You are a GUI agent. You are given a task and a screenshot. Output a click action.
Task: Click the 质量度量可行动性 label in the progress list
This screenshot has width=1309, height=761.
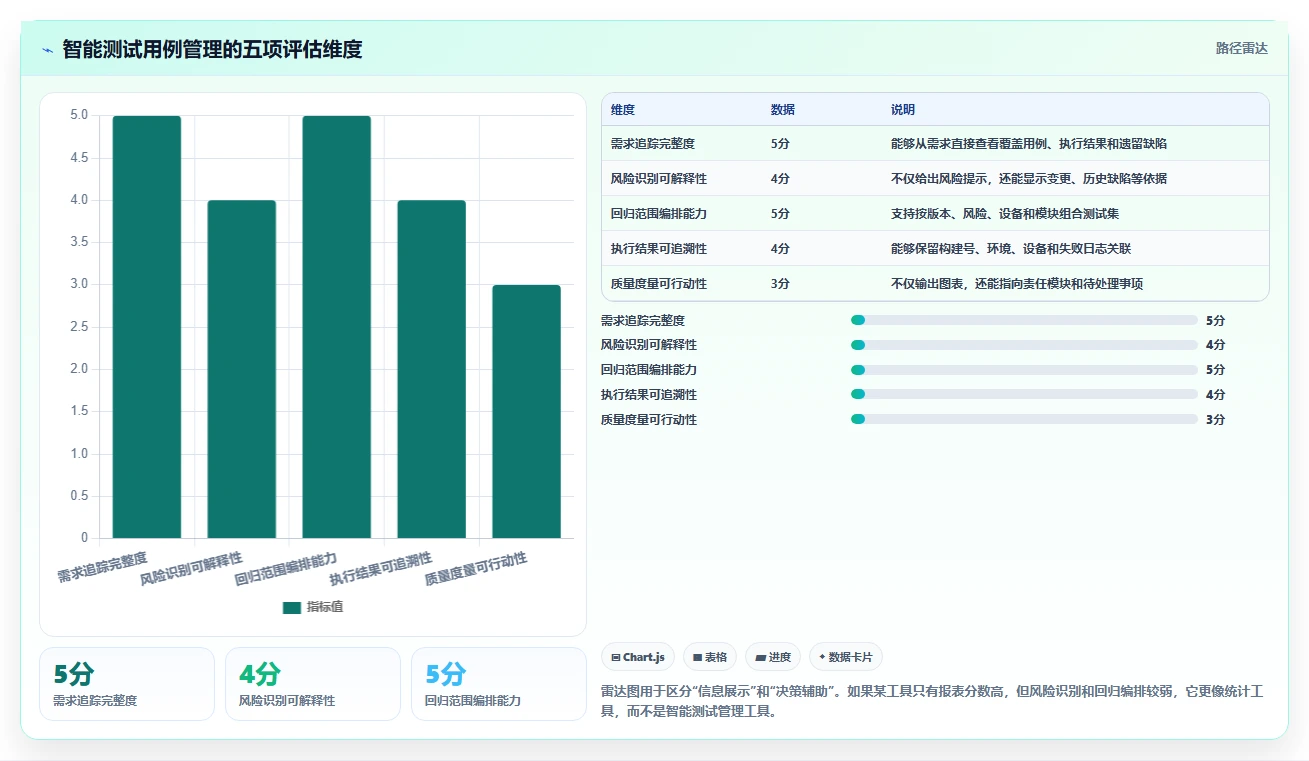(x=649, y=420)
